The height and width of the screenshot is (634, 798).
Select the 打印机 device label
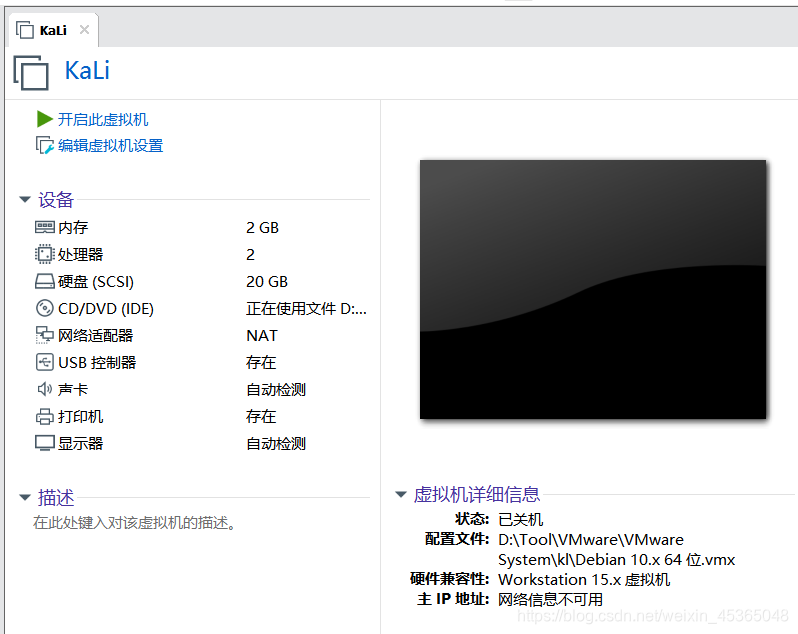[80, 417]
